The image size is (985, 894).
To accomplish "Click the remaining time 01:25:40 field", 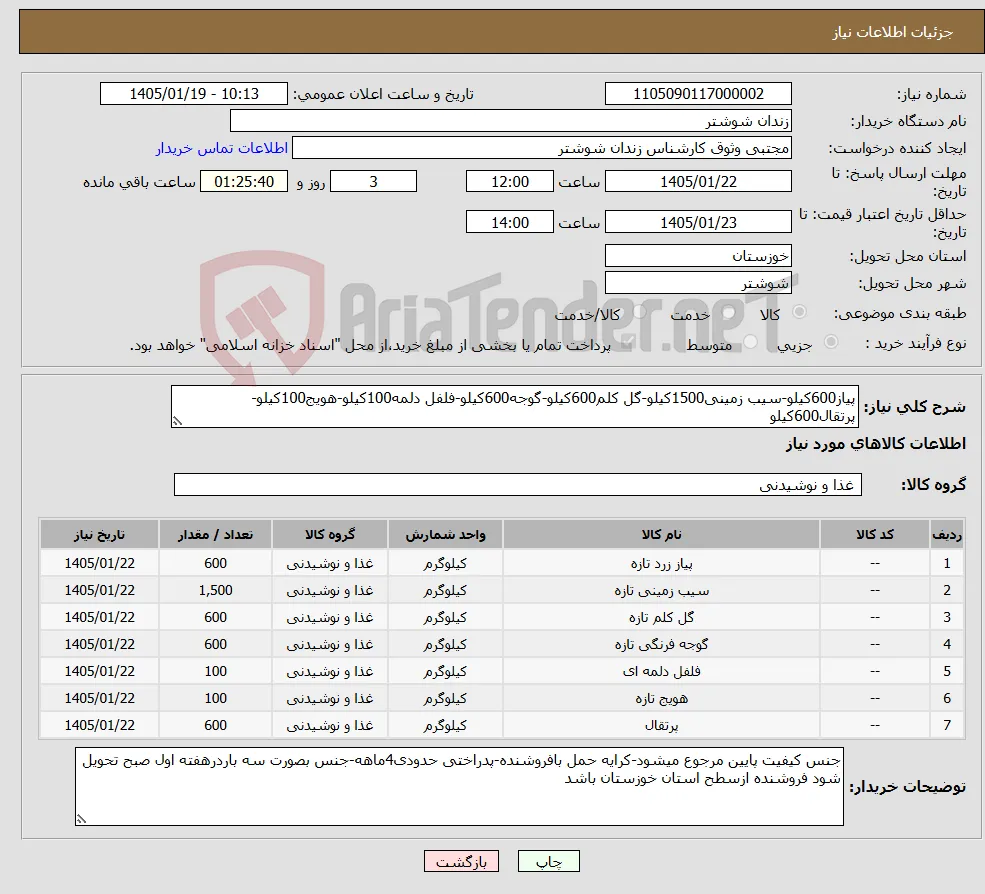I will pos(244,182).
